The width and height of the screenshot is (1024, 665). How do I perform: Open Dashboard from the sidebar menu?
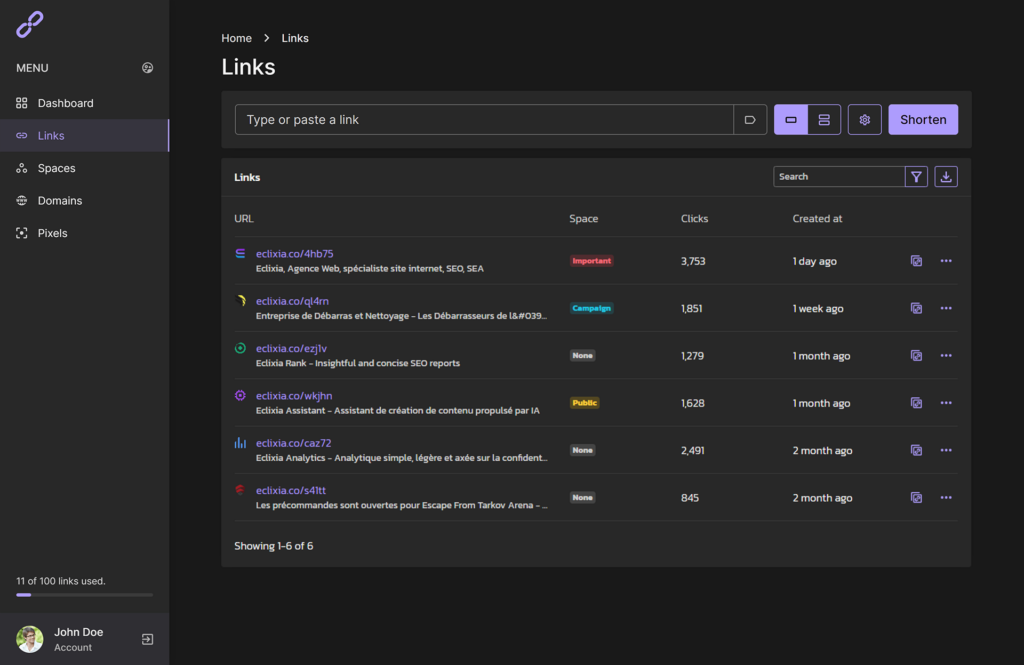point(65,103)
